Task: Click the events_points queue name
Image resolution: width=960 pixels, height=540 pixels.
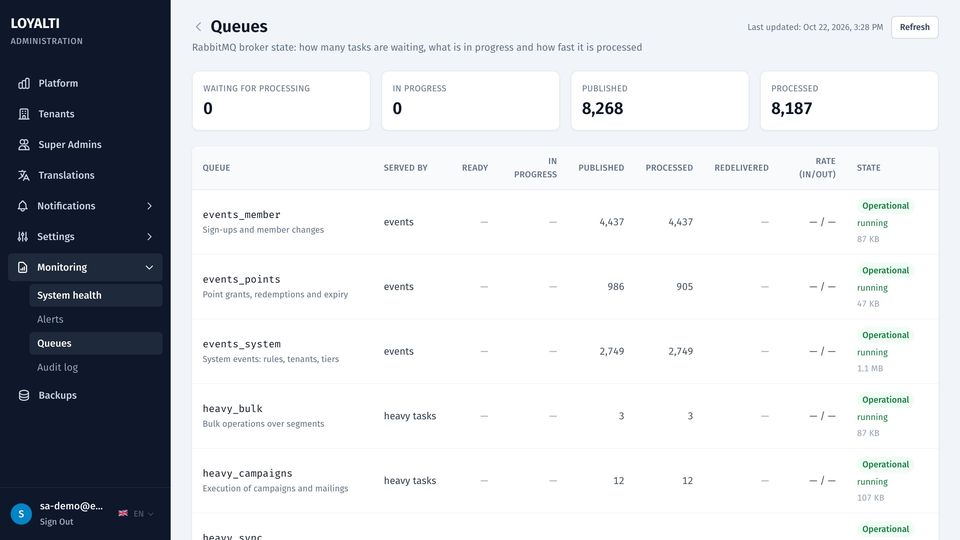Action: [241, 279]
